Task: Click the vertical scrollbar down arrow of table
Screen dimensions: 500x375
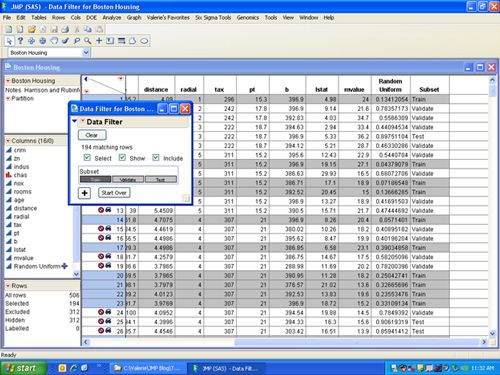Action: 492,333
